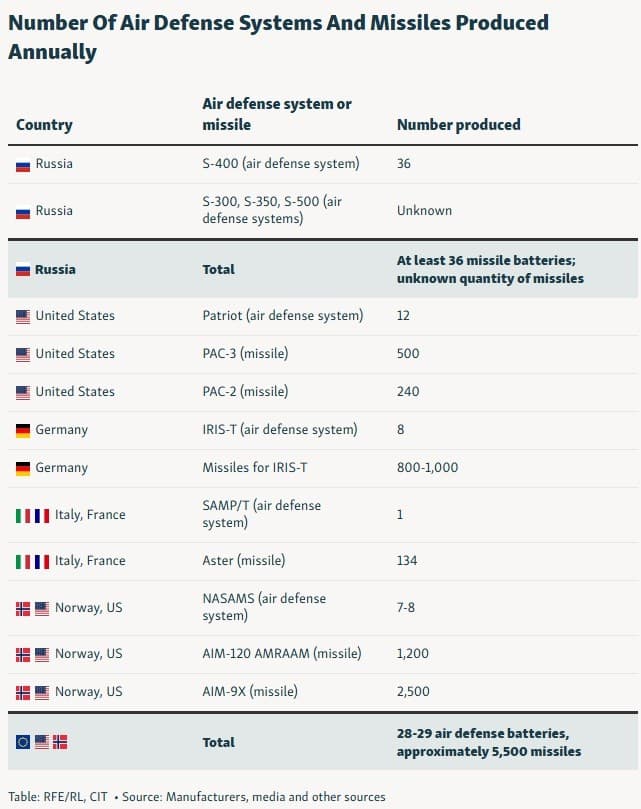
Task: Click the AIM-120 AMRAAM (missile) cell
Action: [282, 654]
